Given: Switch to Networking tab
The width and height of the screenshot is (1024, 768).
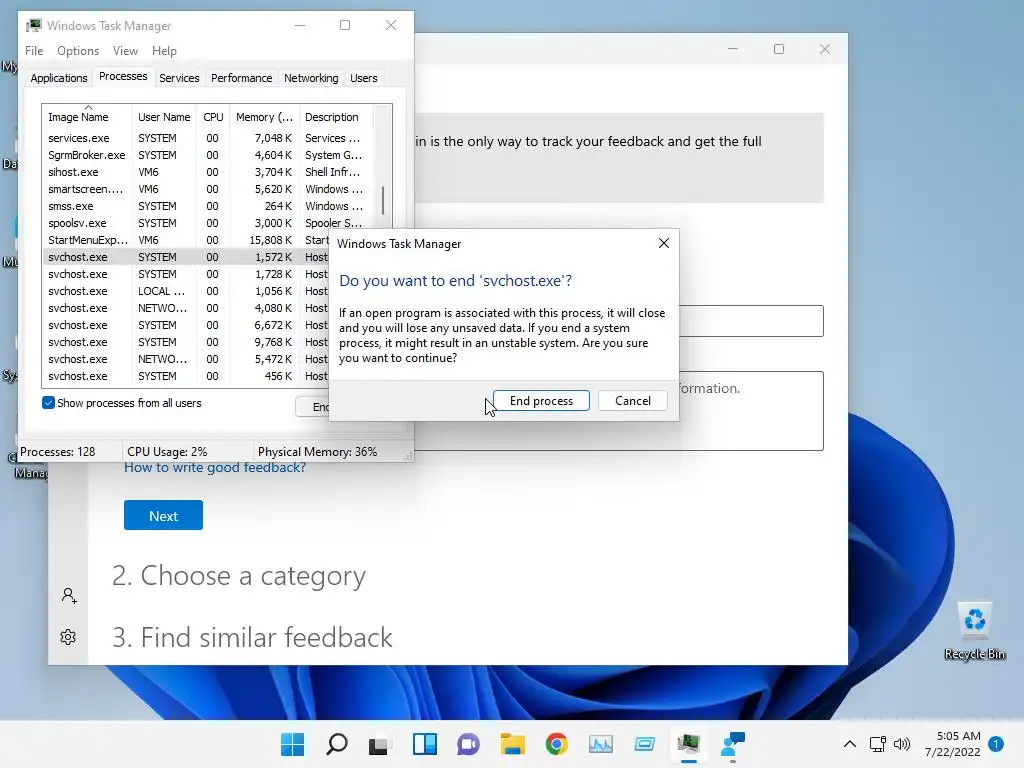Looking at the screenshot, I should [311, 78].
